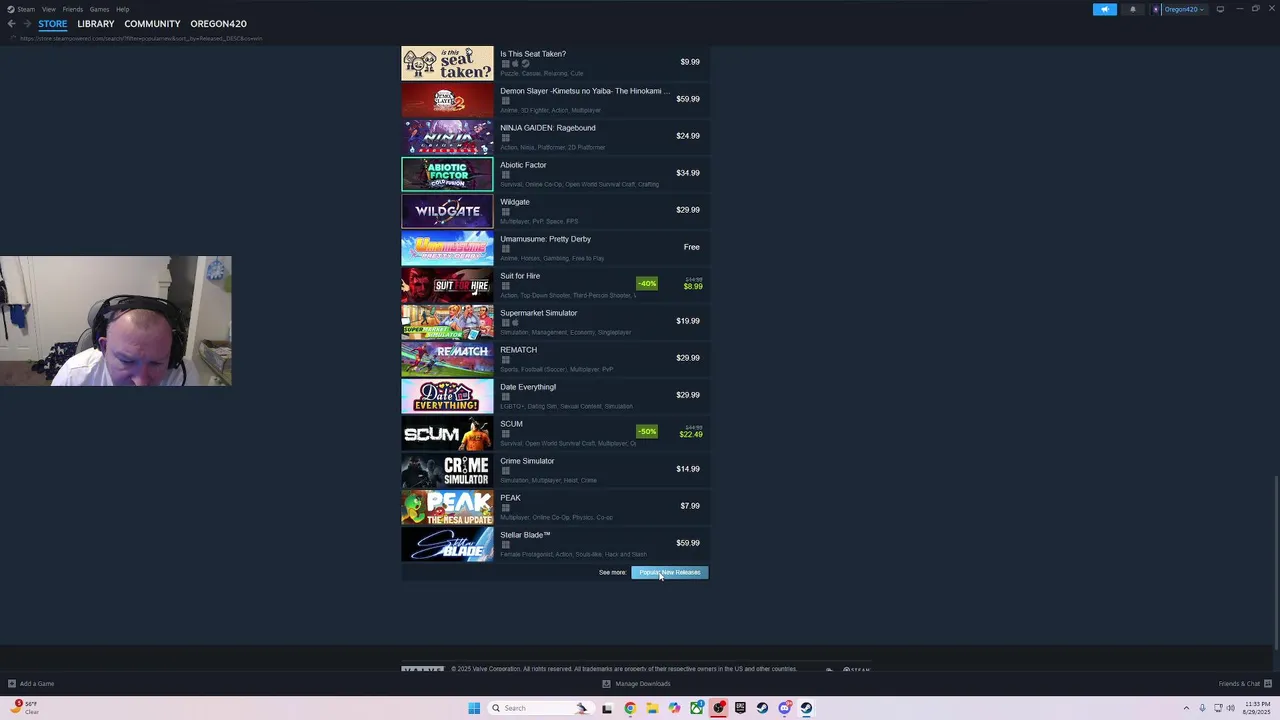Open PEAK thumbnail
Screen dimensions: 1280x720
[x=447, y=507]
